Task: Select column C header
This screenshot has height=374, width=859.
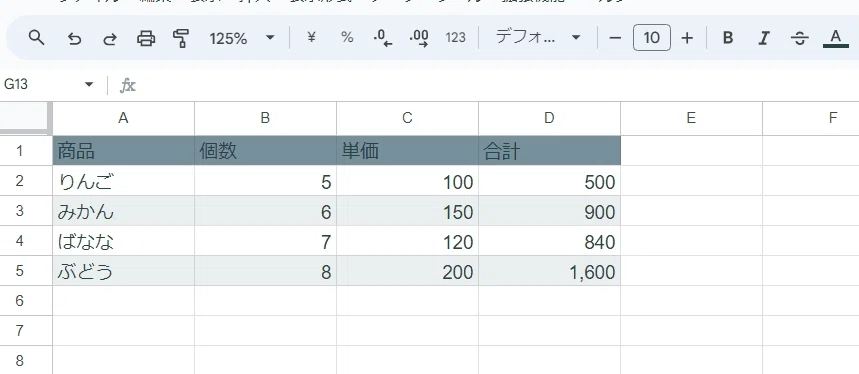Action: [407, 118]
